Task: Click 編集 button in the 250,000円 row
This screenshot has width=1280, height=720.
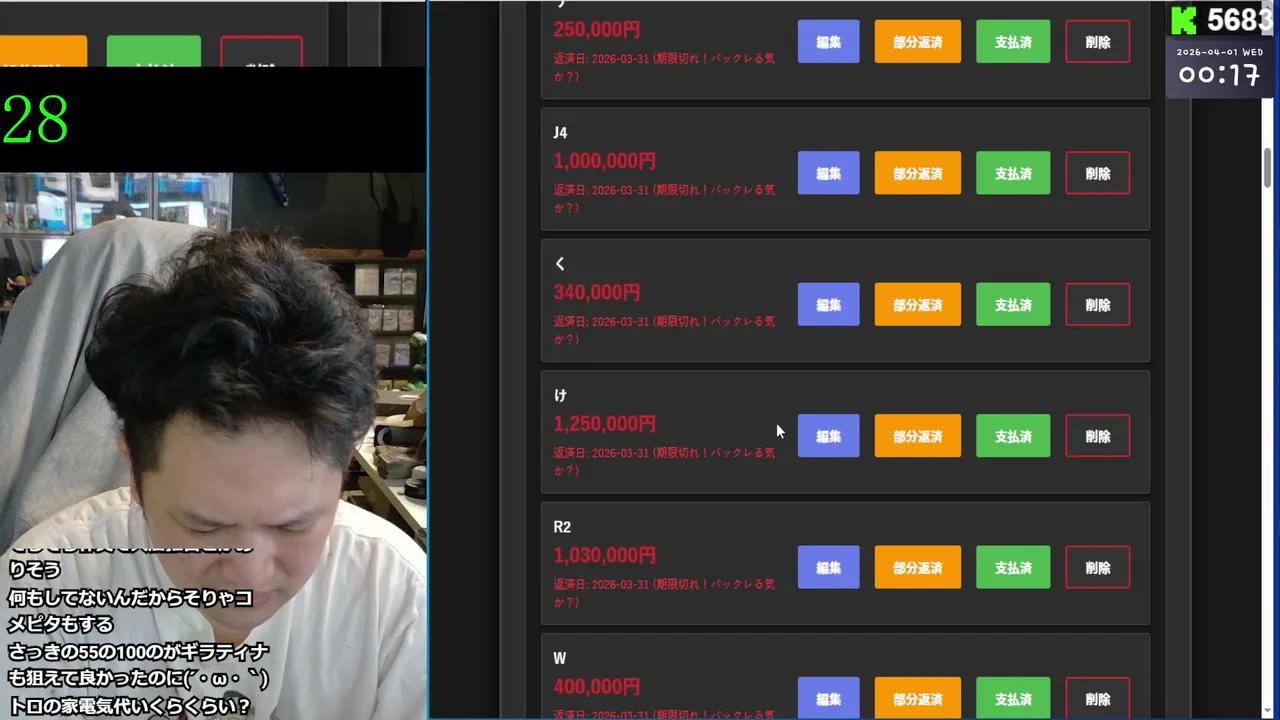Action: [x=828, y=42]
